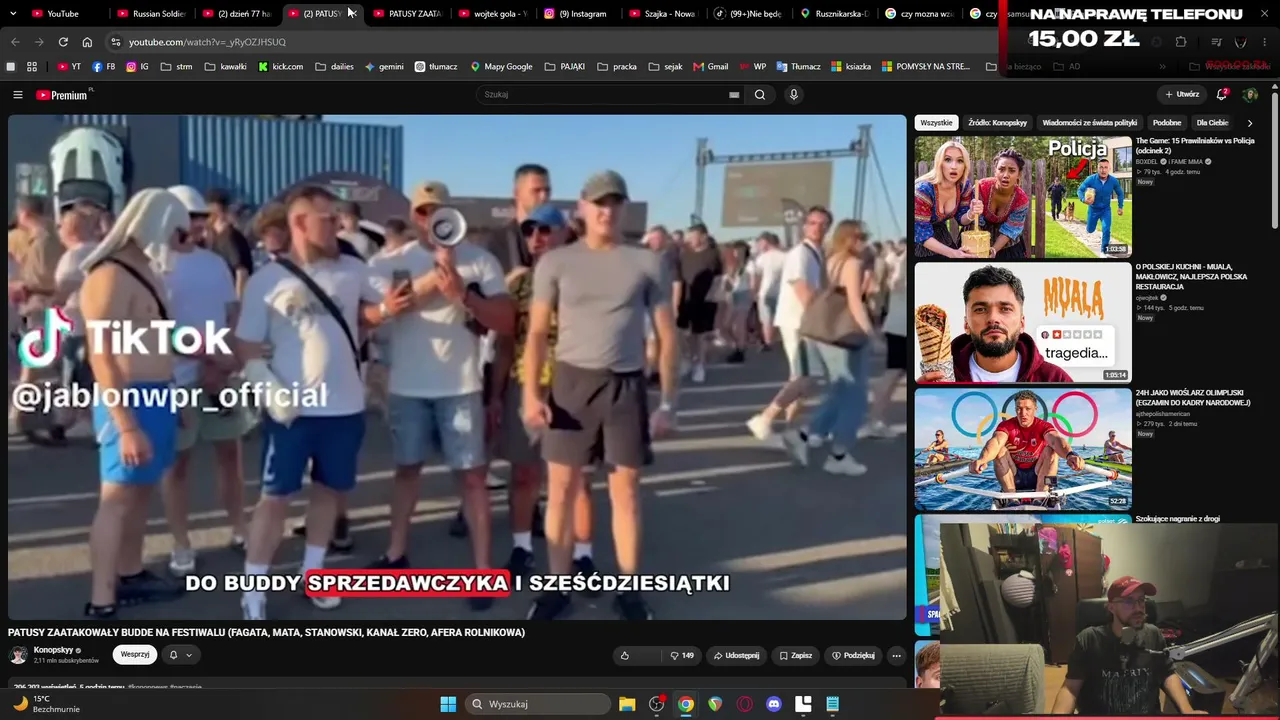Click the Udostępnij share button
The width and height of the screenshot is (1280, 720).
[x=736, y=656]
